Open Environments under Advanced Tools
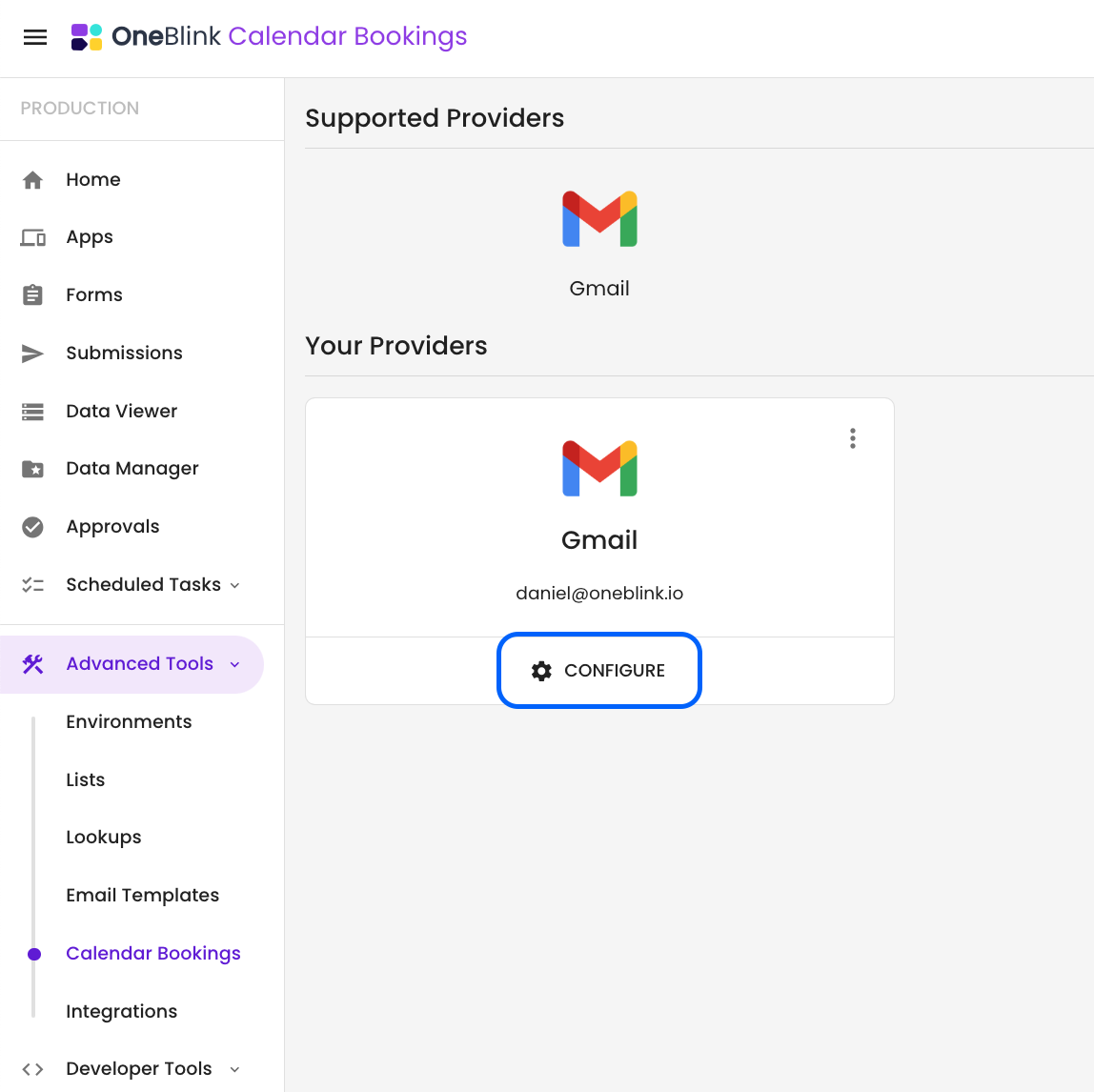The width and height of the screenshot is (1094, 1092). (129, 721)
